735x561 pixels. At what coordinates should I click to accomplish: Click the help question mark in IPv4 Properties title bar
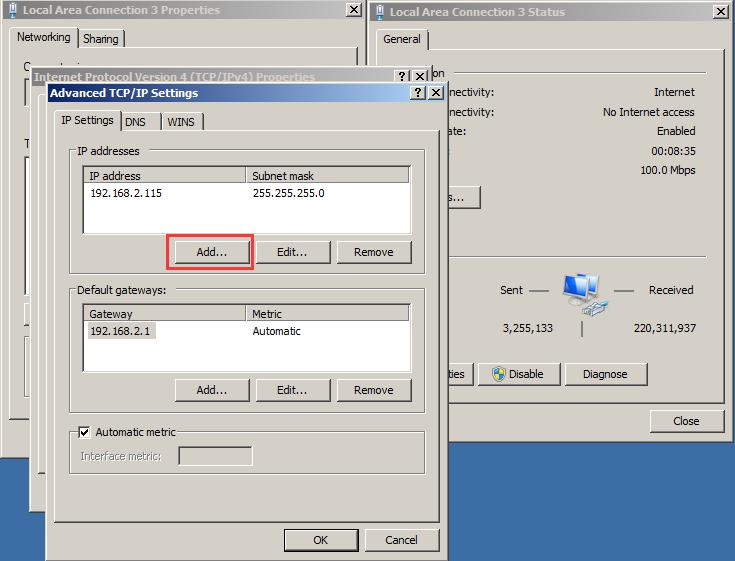click(x=402, y=76)
